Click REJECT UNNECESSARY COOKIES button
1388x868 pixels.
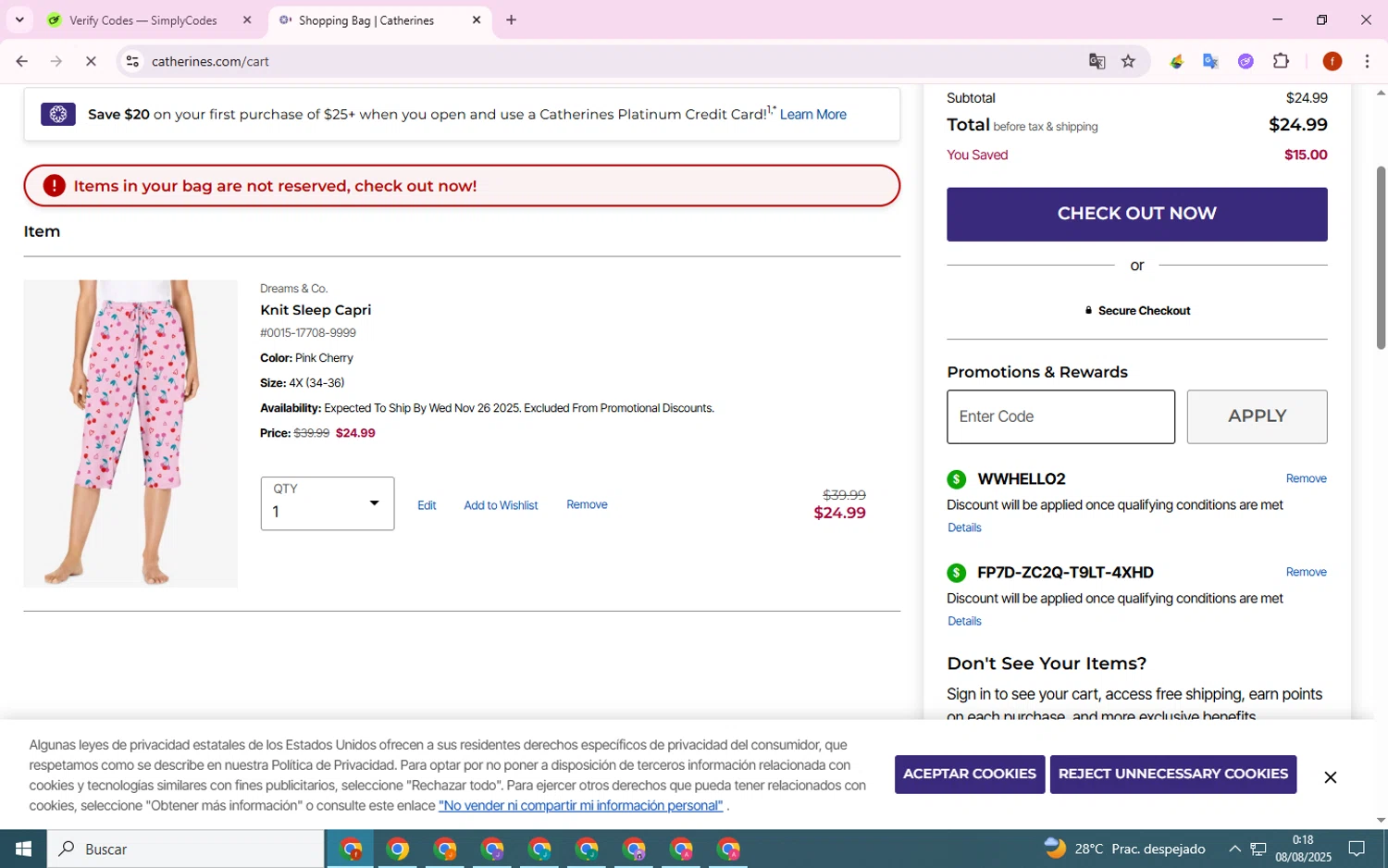coord(1172,775)
